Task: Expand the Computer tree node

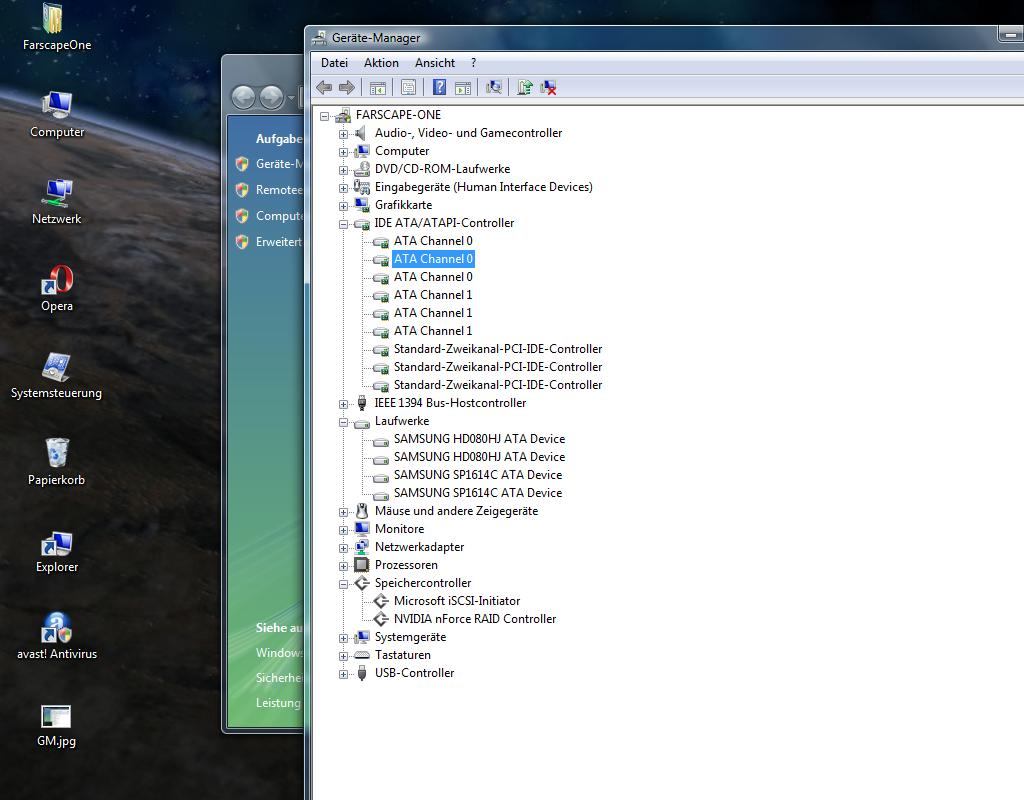Action: pyautogui.click(x=344, y=152)
